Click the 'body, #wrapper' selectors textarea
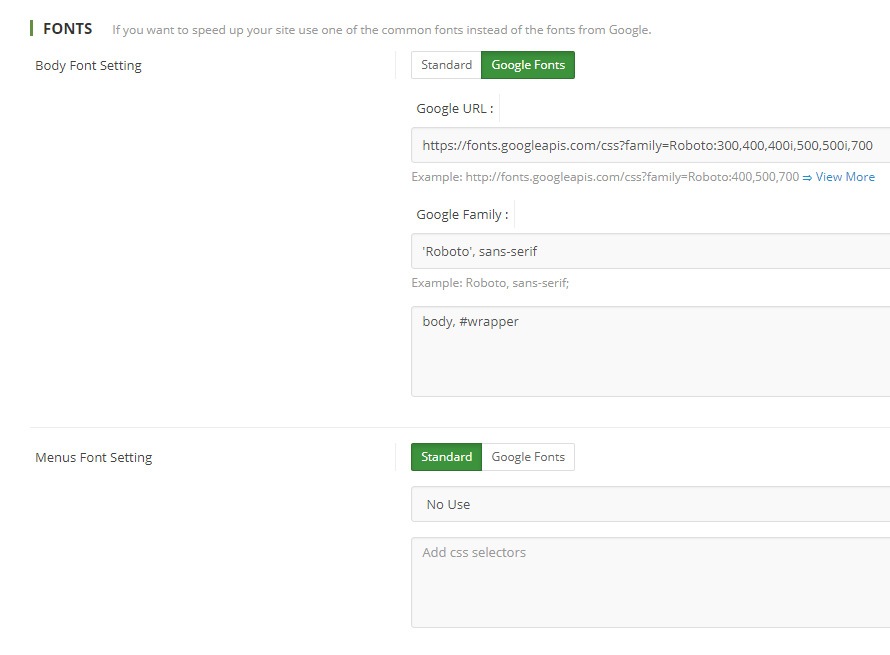Viewport: 890px width, 655px height. click(648, 351)
